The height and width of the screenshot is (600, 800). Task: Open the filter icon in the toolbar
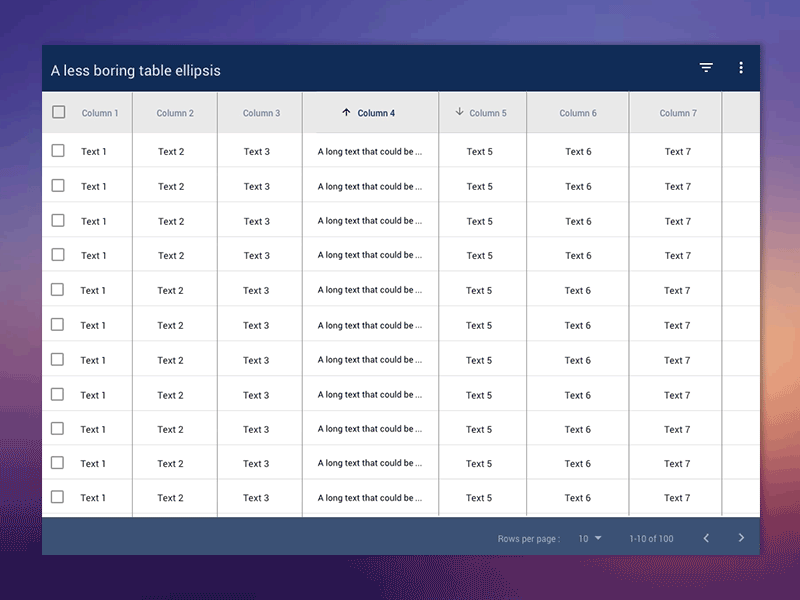point(706,67)
